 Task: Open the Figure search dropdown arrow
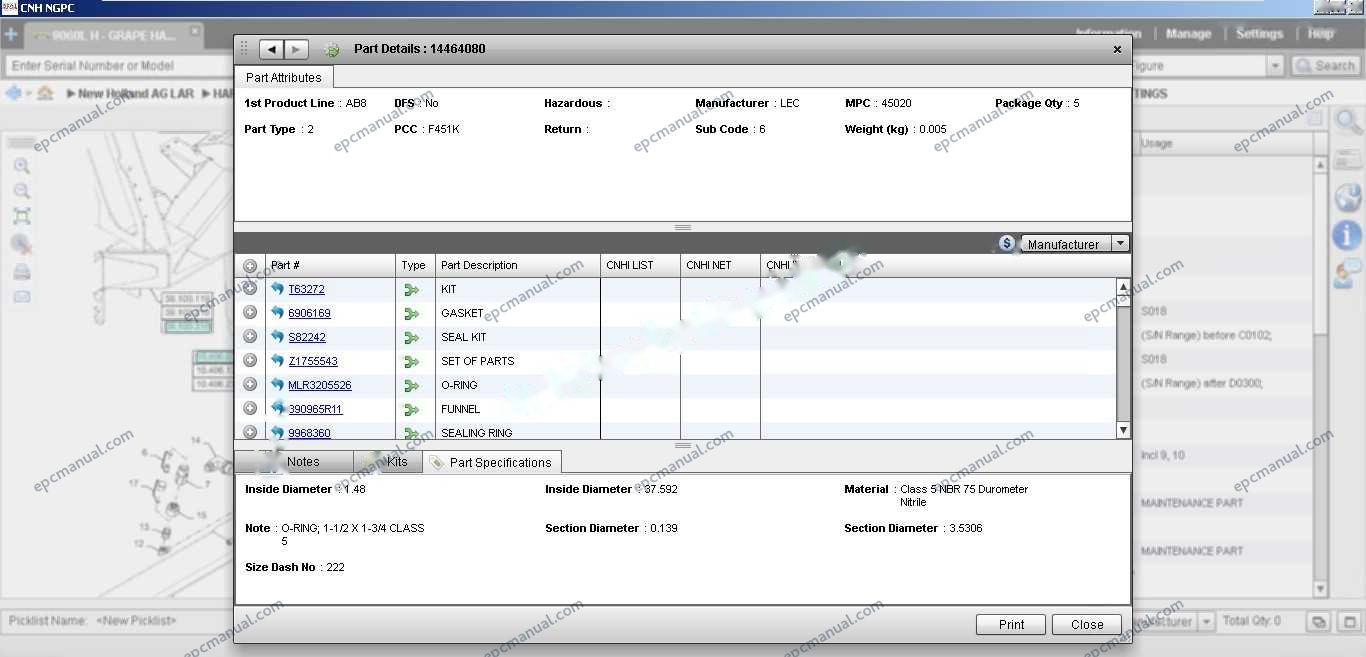(1275, 66)
